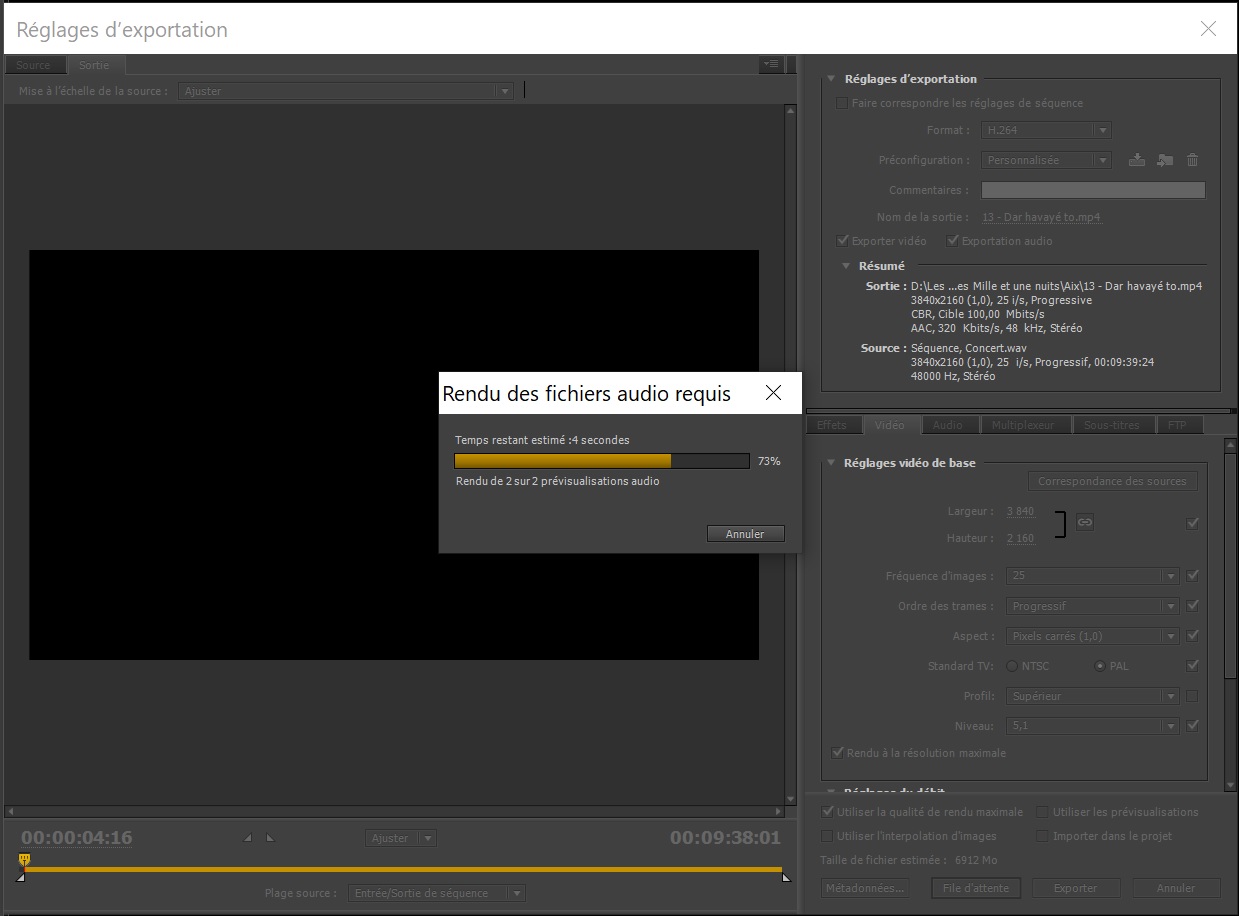Click the Commentaires input field

point(1093,190)
